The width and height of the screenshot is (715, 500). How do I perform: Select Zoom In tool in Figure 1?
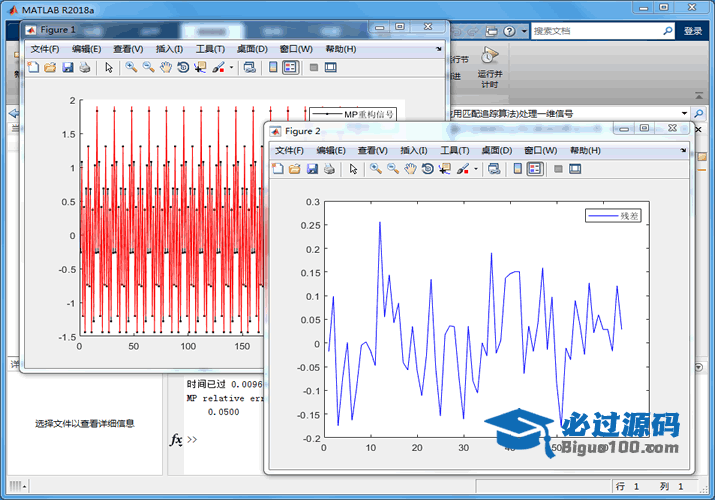pos(131,67)
